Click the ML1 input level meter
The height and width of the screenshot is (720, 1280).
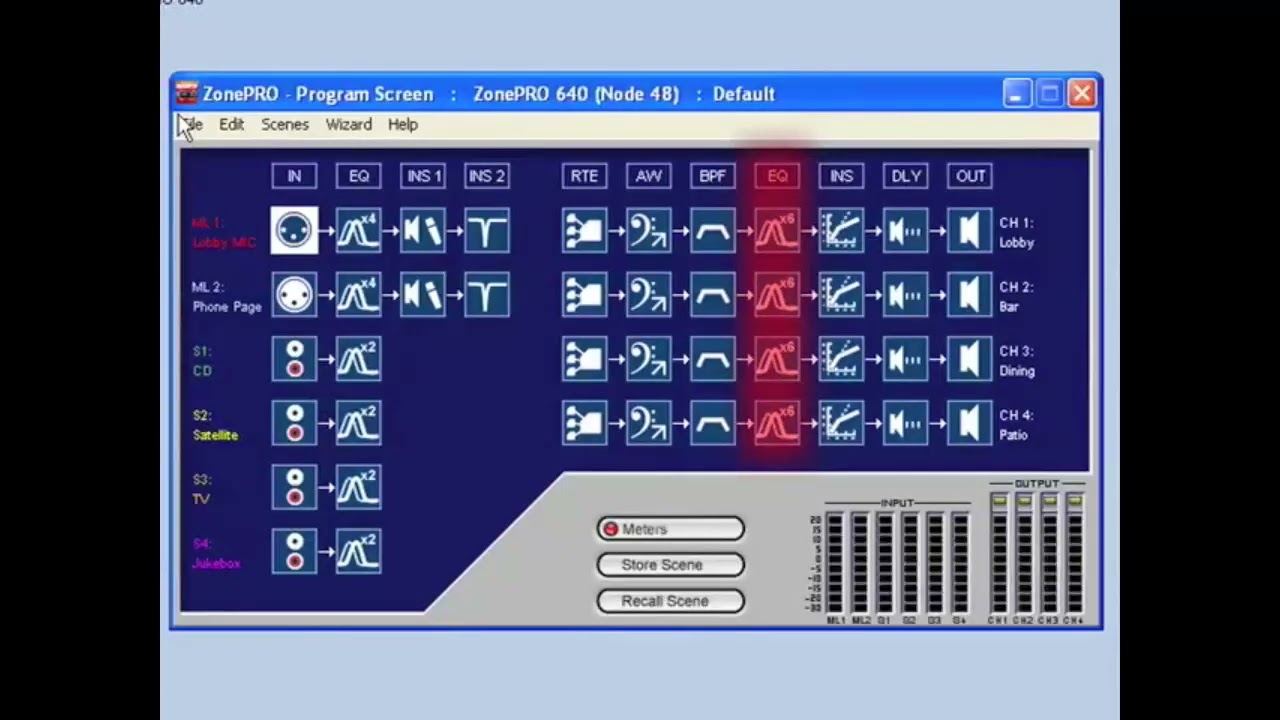[835, 563]
